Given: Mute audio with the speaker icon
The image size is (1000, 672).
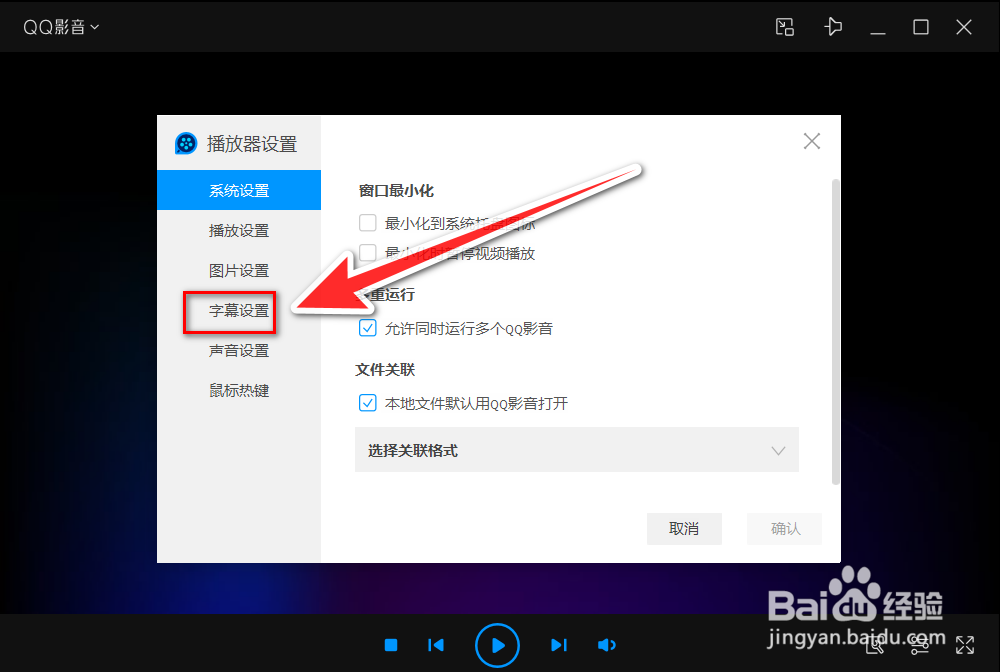Looking at the screenshot, I should coord(607,645).
